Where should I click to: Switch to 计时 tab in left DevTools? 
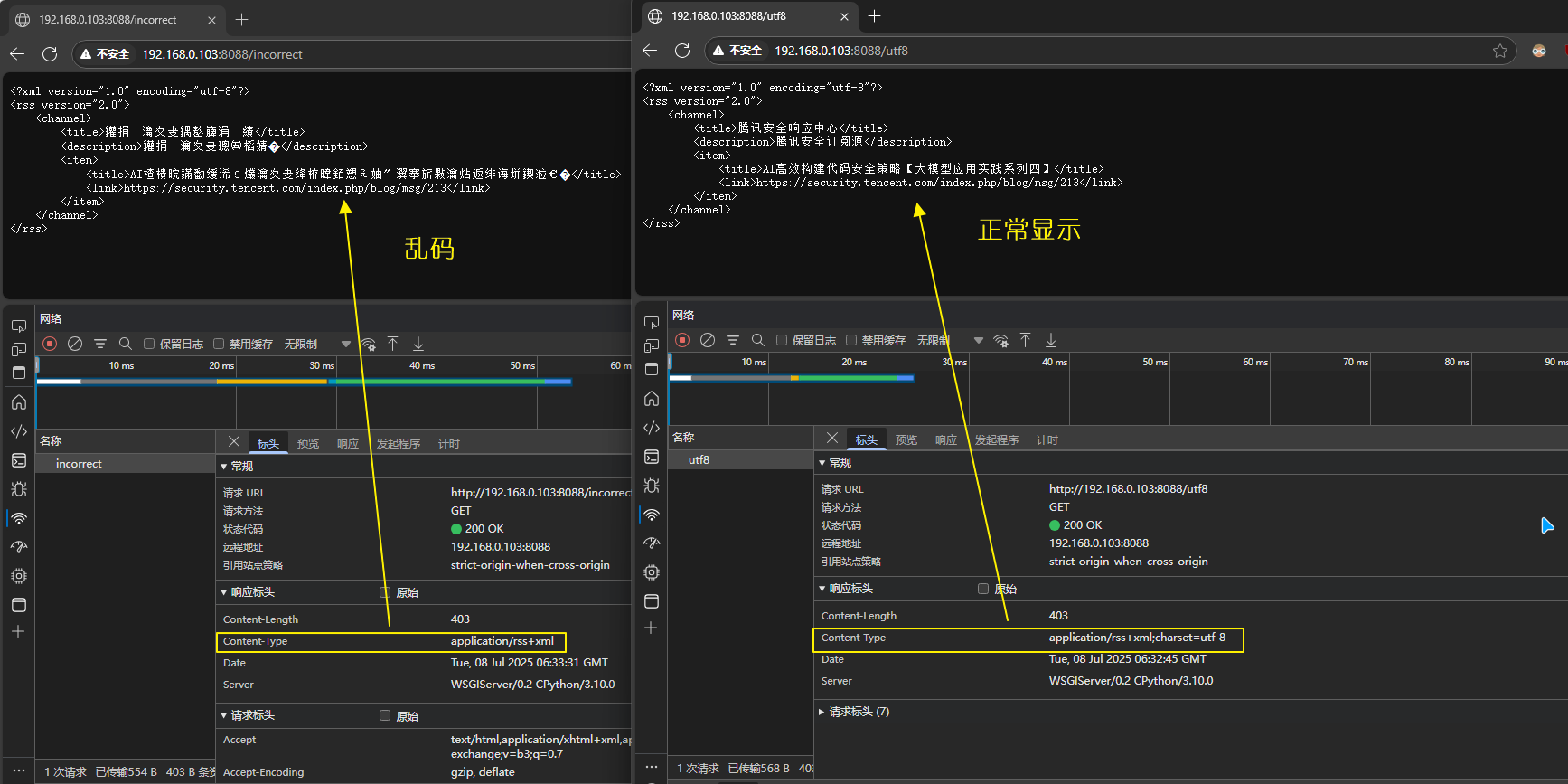tap(449, 443)
